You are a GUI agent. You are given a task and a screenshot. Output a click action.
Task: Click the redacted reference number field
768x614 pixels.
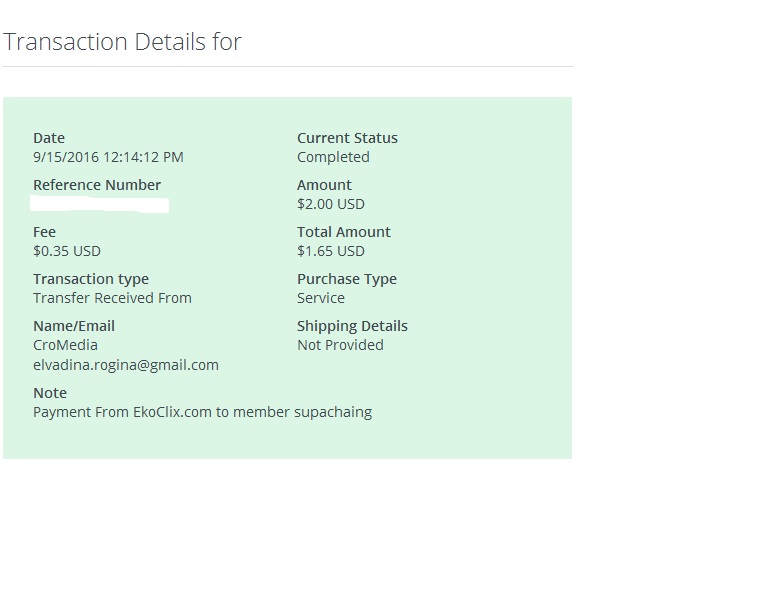[x=100, y=205]
